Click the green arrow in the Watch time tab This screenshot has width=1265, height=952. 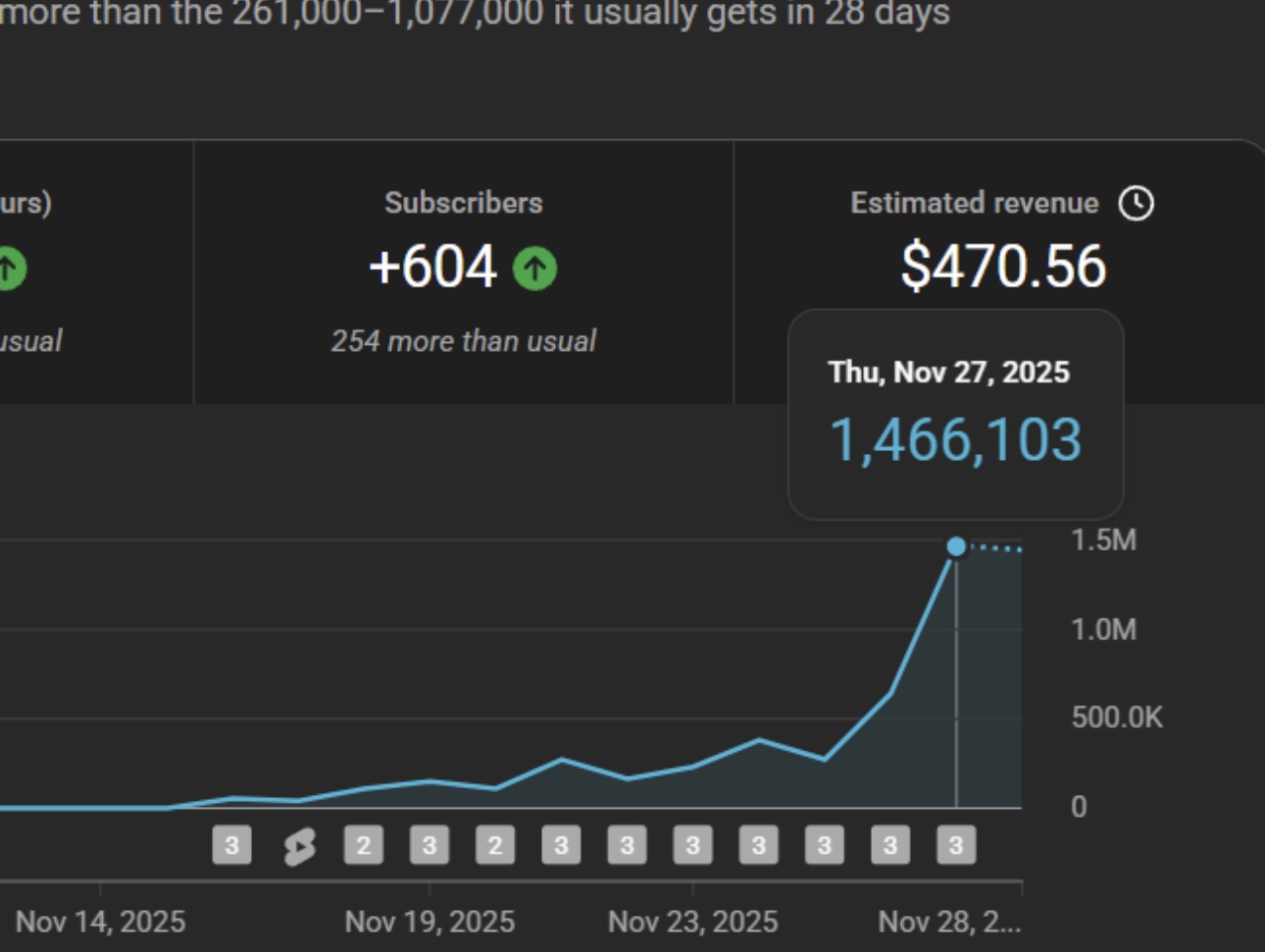coord(9,269)
